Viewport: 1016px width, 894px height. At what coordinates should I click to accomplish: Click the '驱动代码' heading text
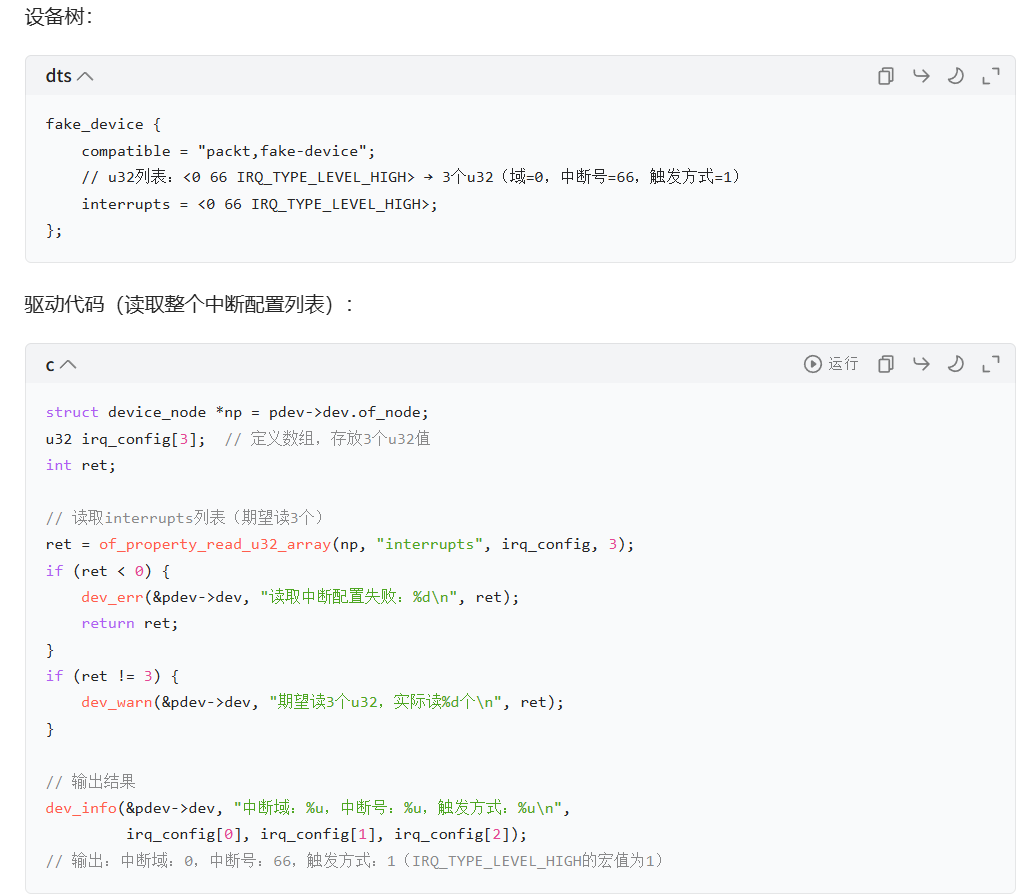[64, 304]
